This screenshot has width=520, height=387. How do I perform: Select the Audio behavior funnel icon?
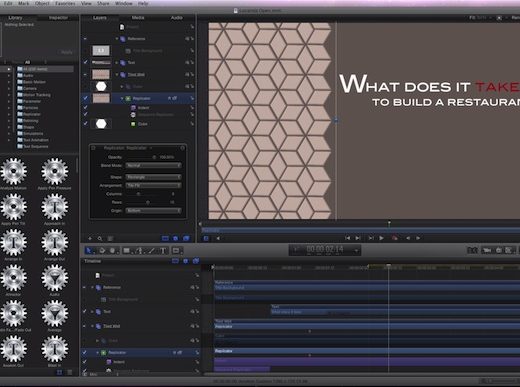pos(55,278)
